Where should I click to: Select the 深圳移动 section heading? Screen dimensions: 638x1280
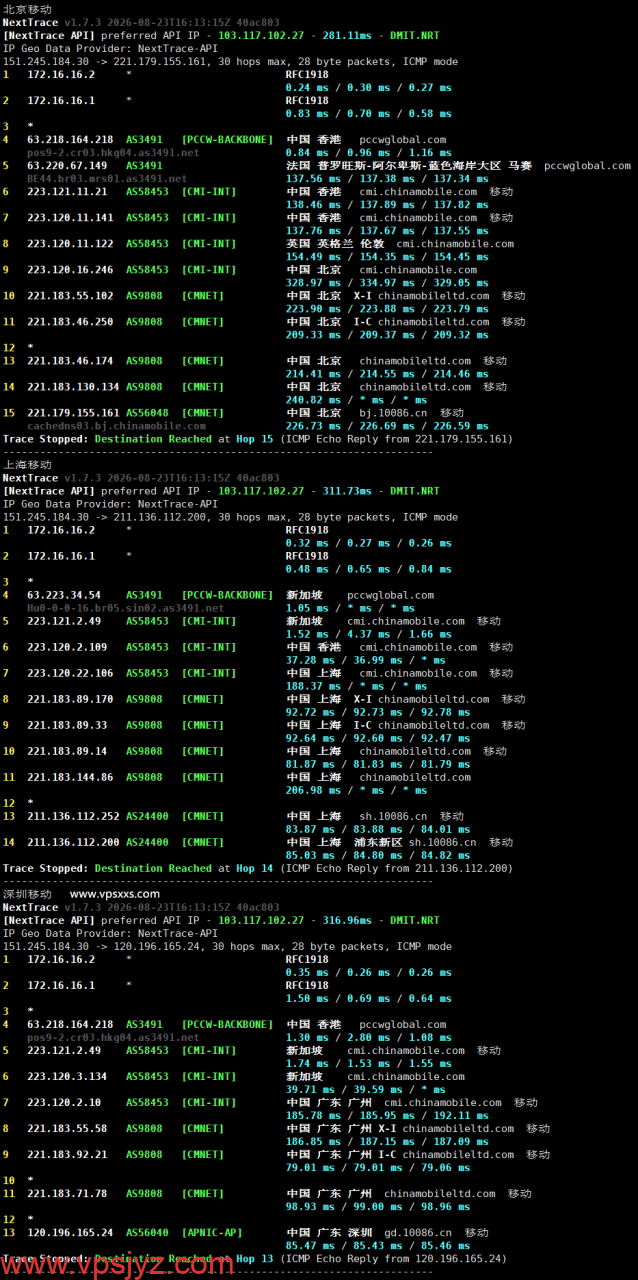(27, 893)
